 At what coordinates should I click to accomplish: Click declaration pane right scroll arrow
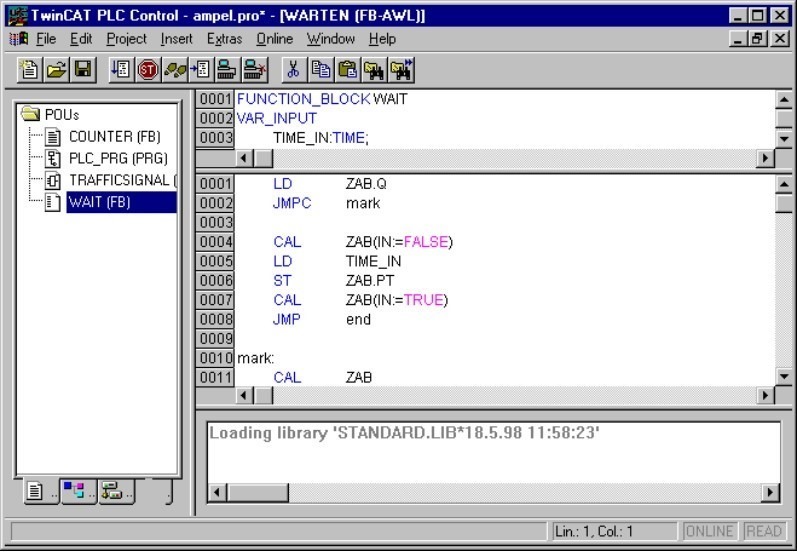pos(765,159)
